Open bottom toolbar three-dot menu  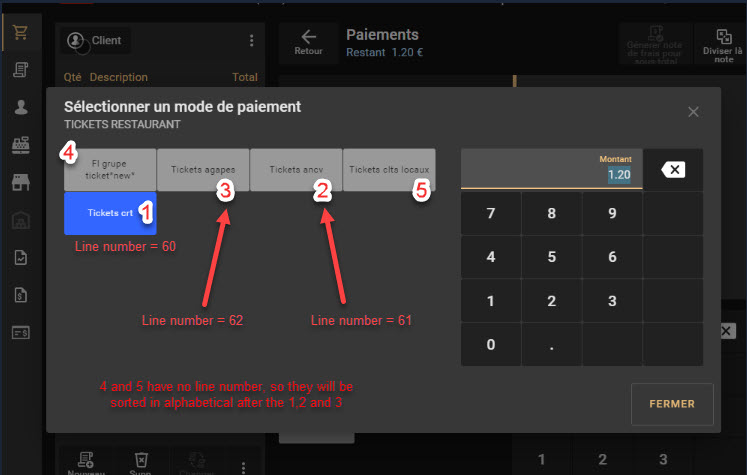pos(243,467)
